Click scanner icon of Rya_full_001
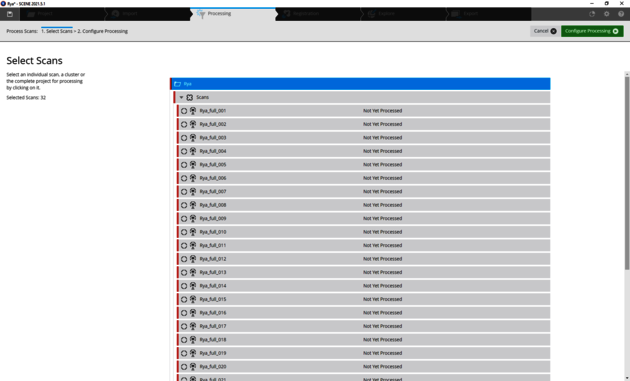 (193, 111)
